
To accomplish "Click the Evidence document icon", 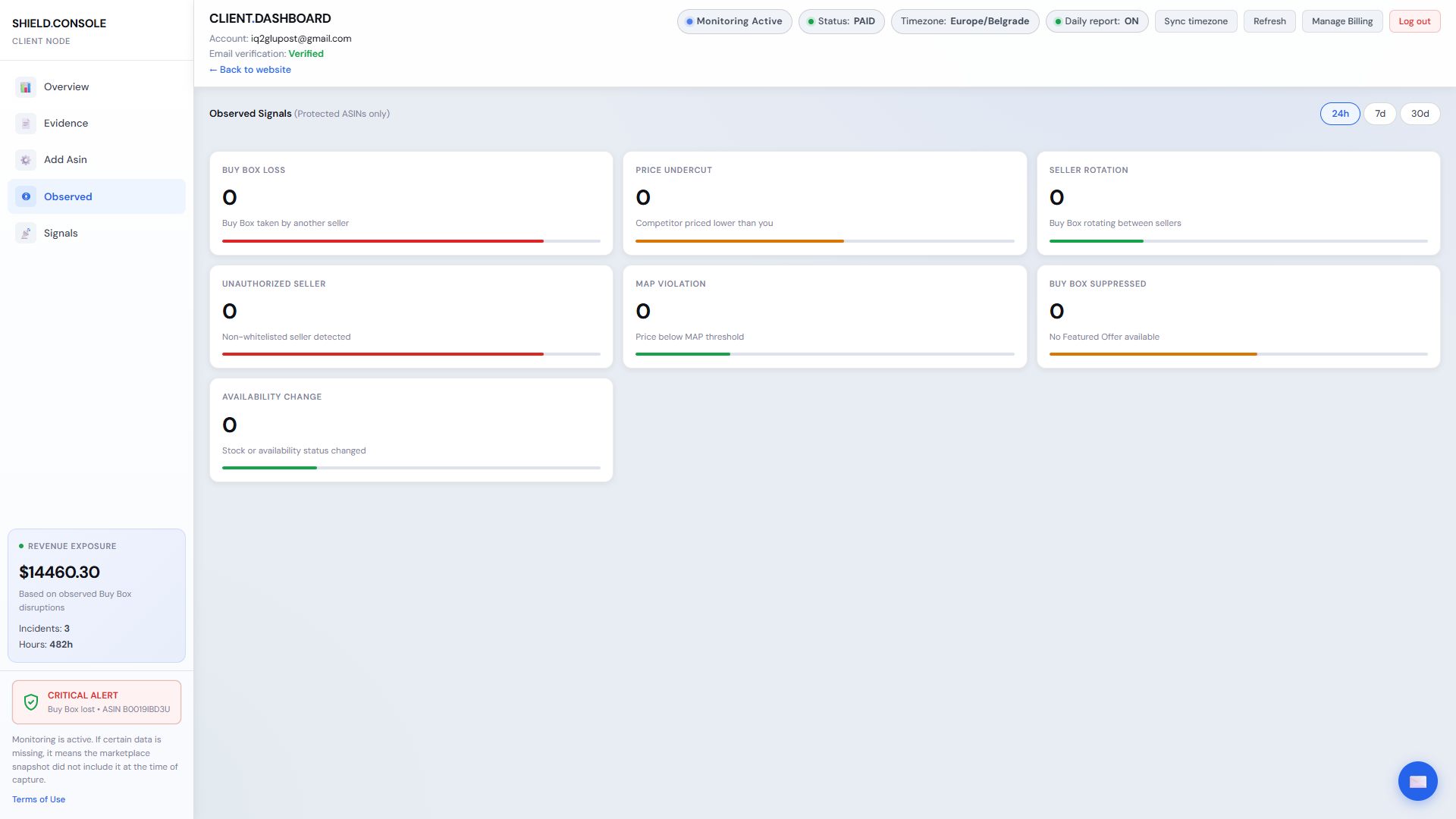I will click(x=26, y=124).
